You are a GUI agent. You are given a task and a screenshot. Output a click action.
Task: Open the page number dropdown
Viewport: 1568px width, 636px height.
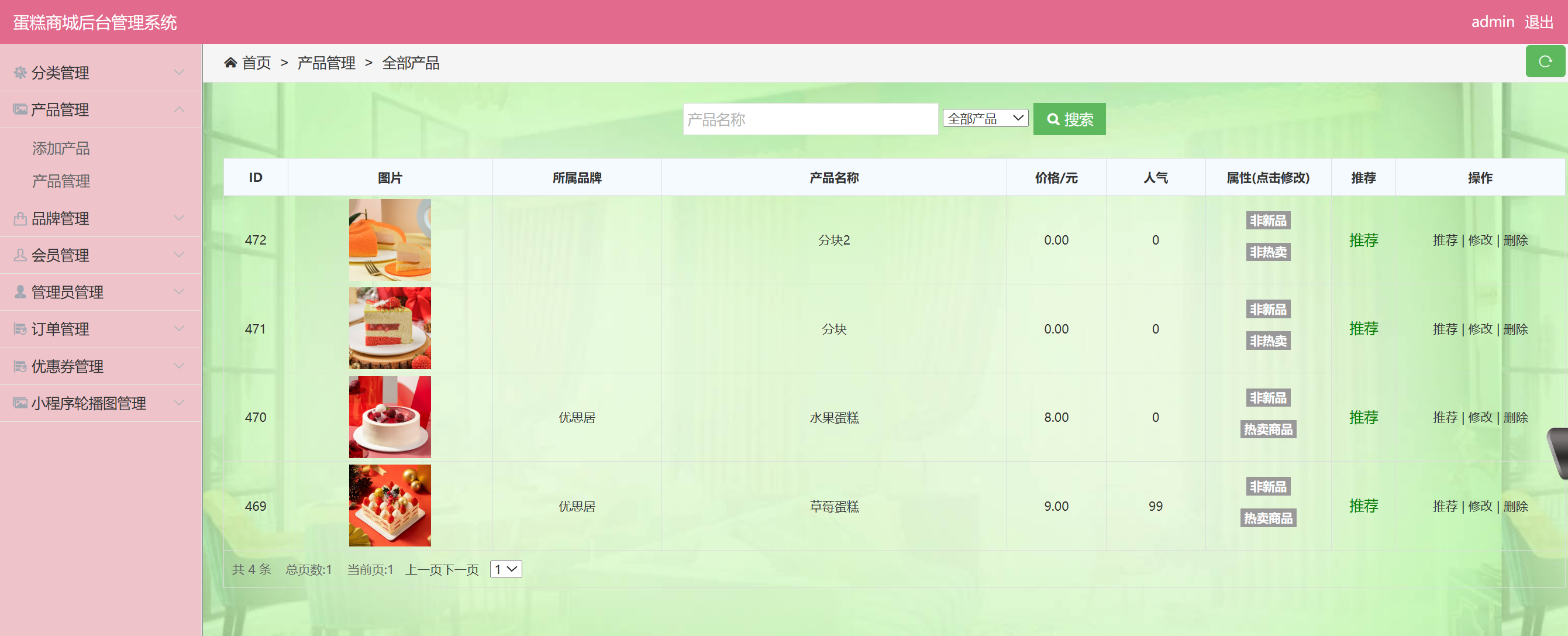505,569
